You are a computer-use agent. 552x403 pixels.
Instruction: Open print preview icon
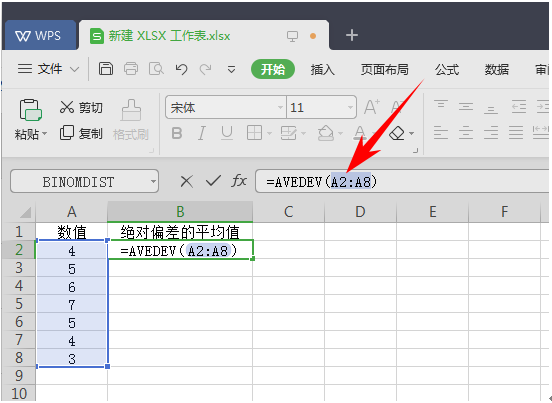(x=156, y=69)
